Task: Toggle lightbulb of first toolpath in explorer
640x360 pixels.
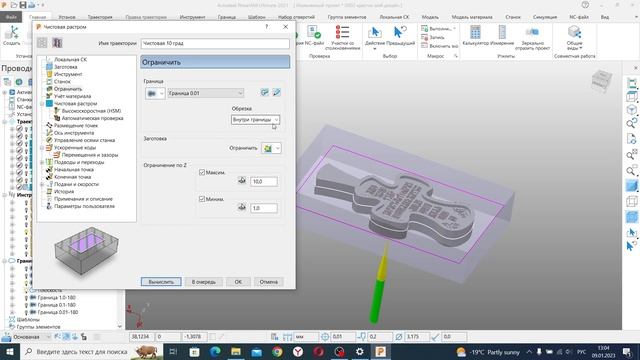Action: (27, 129)
